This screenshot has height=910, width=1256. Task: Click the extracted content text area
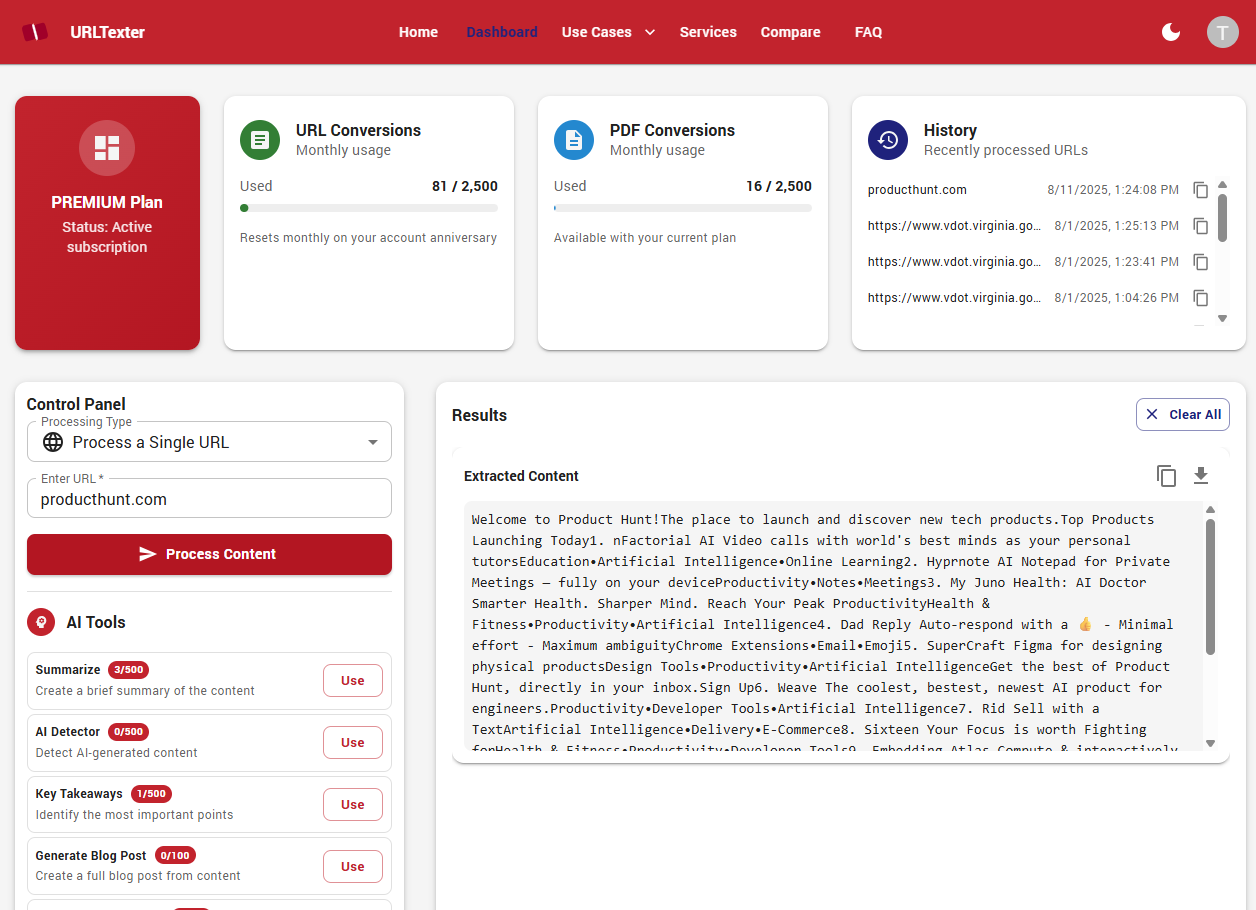pyautogui.click(x=832, y=628)
